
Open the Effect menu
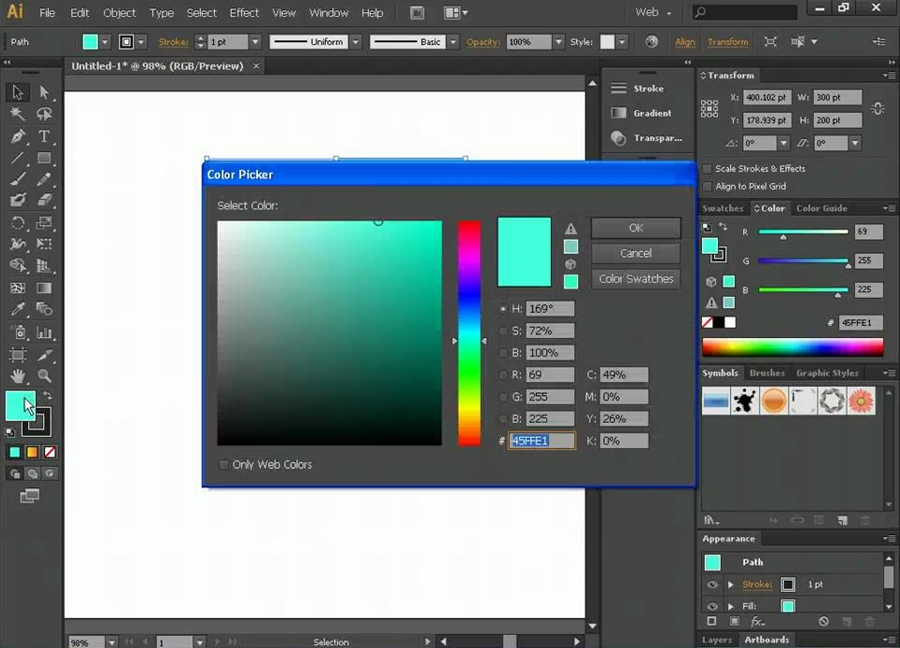244,13
